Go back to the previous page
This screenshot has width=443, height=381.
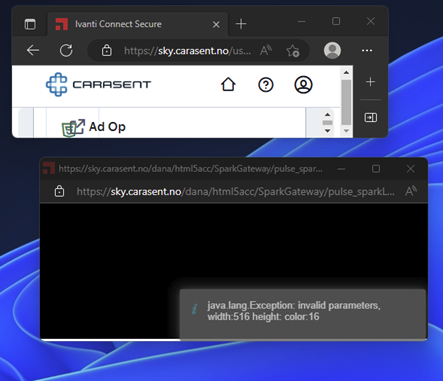tap(33, 51)
